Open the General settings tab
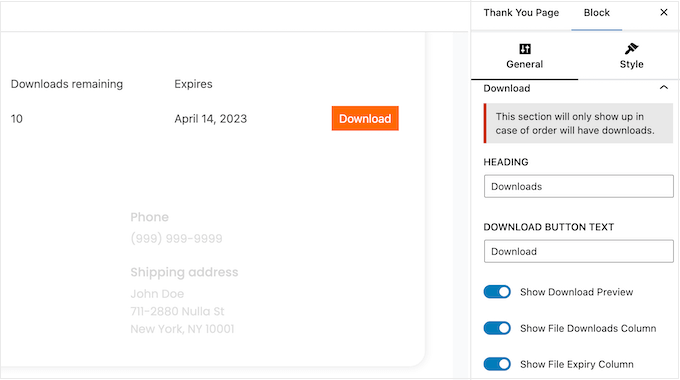This screenshot has width=680, height=380. (x=524, y=56)
